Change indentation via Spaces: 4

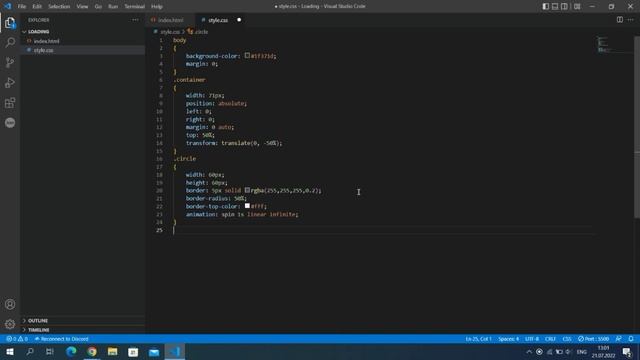[509, 339]
